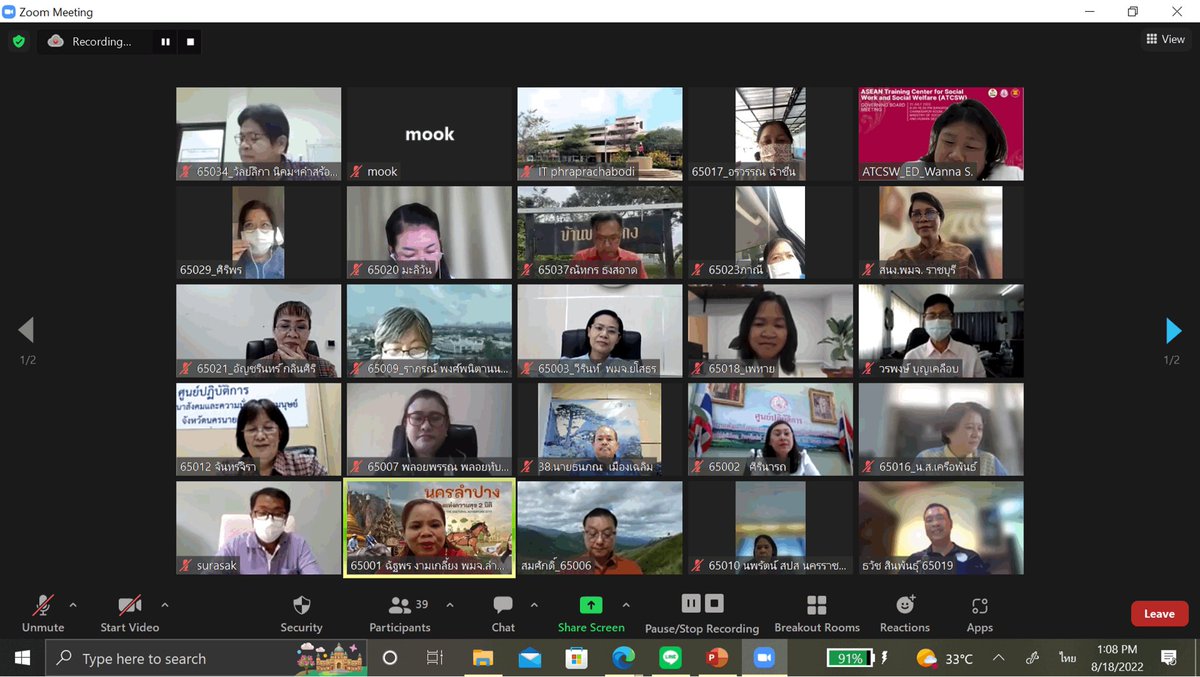Leave the meeting
Screen dimensions: 1200x677
pos(1159,614)
